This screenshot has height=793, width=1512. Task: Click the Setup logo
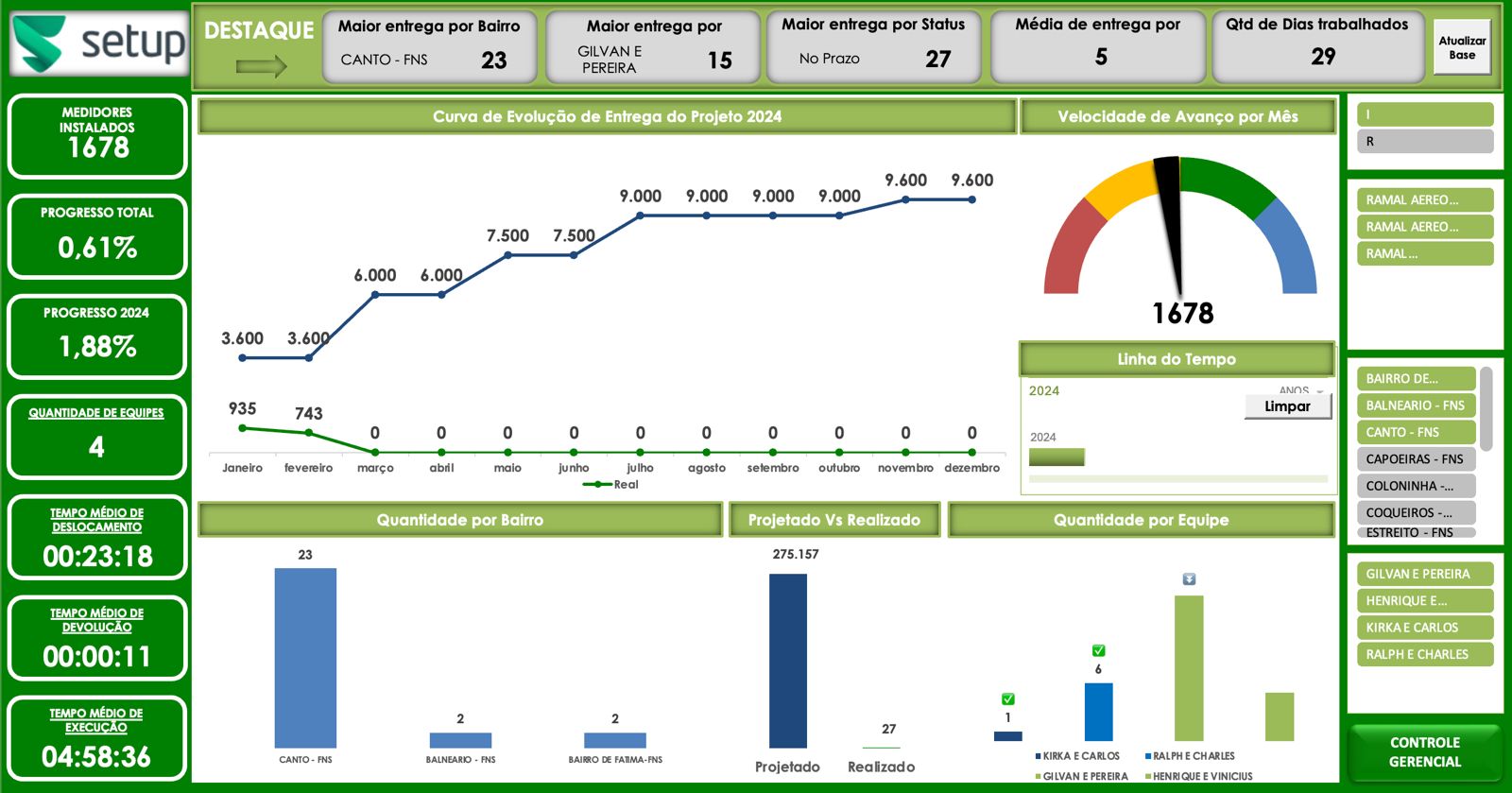pos(99,43)
